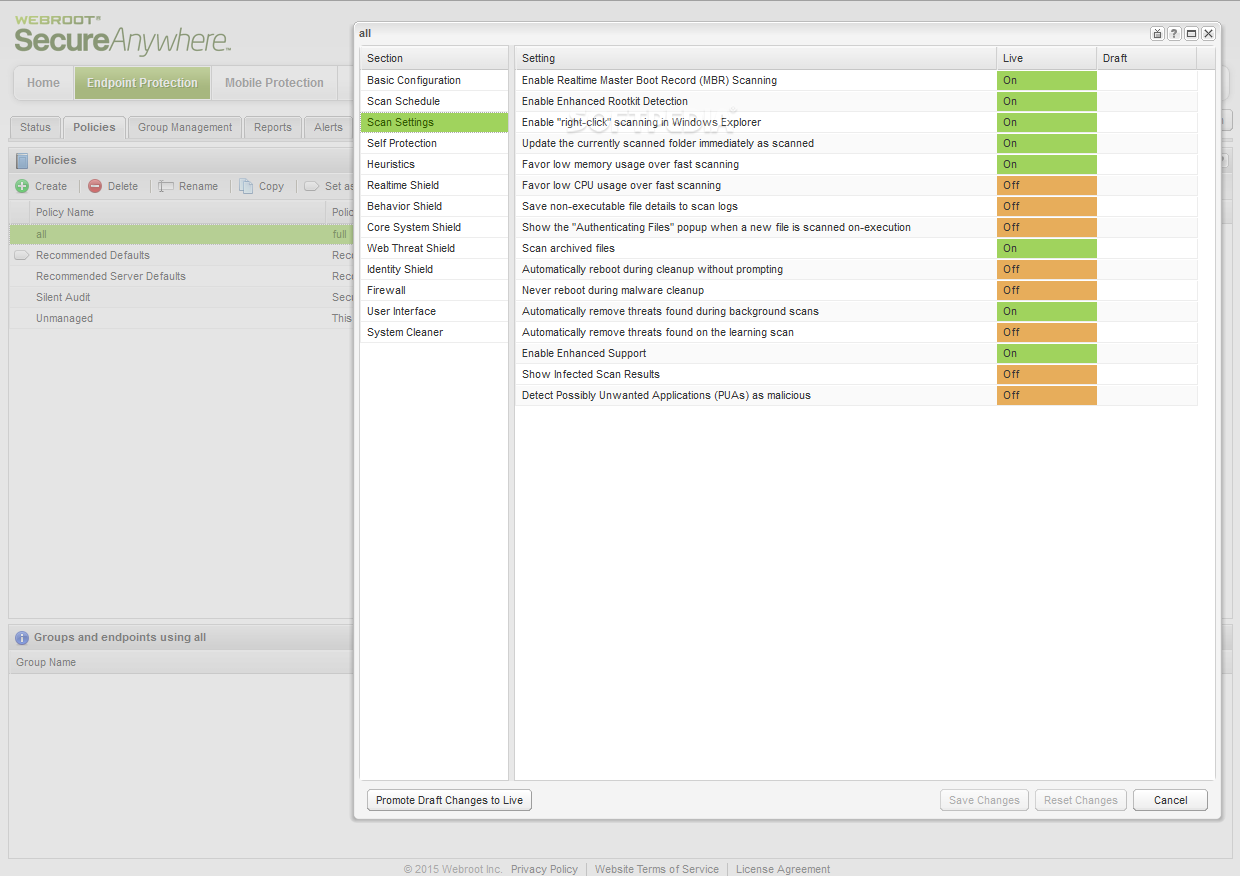This screenshot has height=876, width=1240.
Task: Maximize the 'all' policy dialog
Action: point(1191,33)
